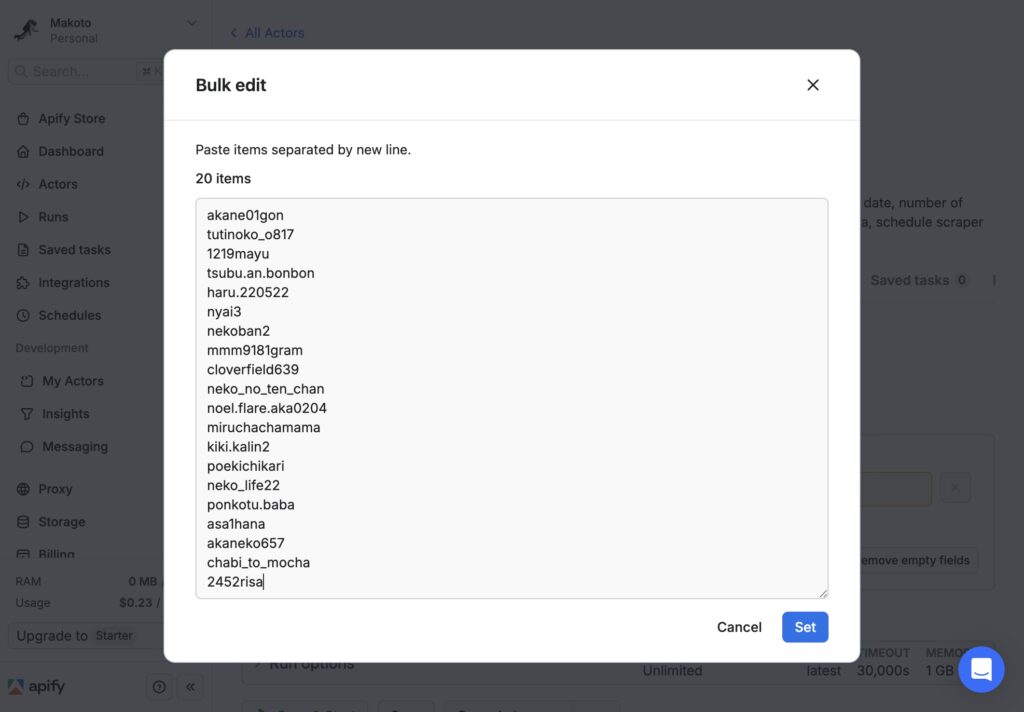
Task: Open the help question mark icon
Action: point(159,687)
